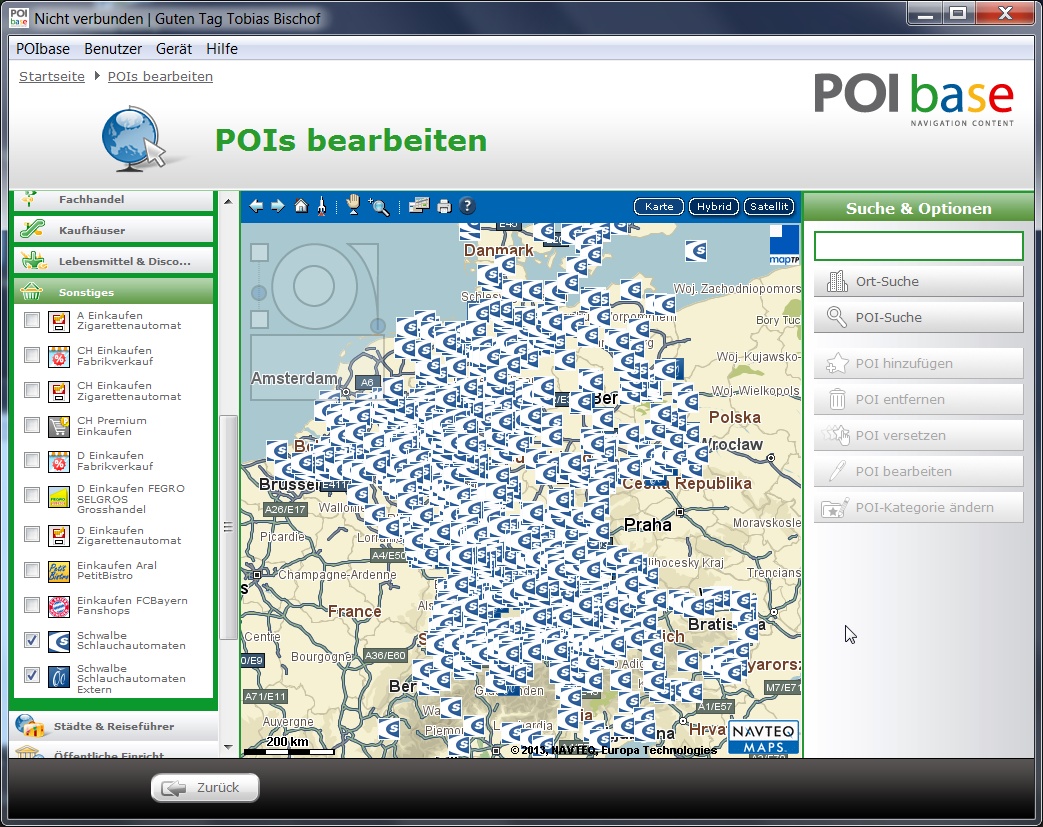
Task: Enable D Einkaufen FEGRO SELGROS checkbox
Action: click(x=32, y=496)
